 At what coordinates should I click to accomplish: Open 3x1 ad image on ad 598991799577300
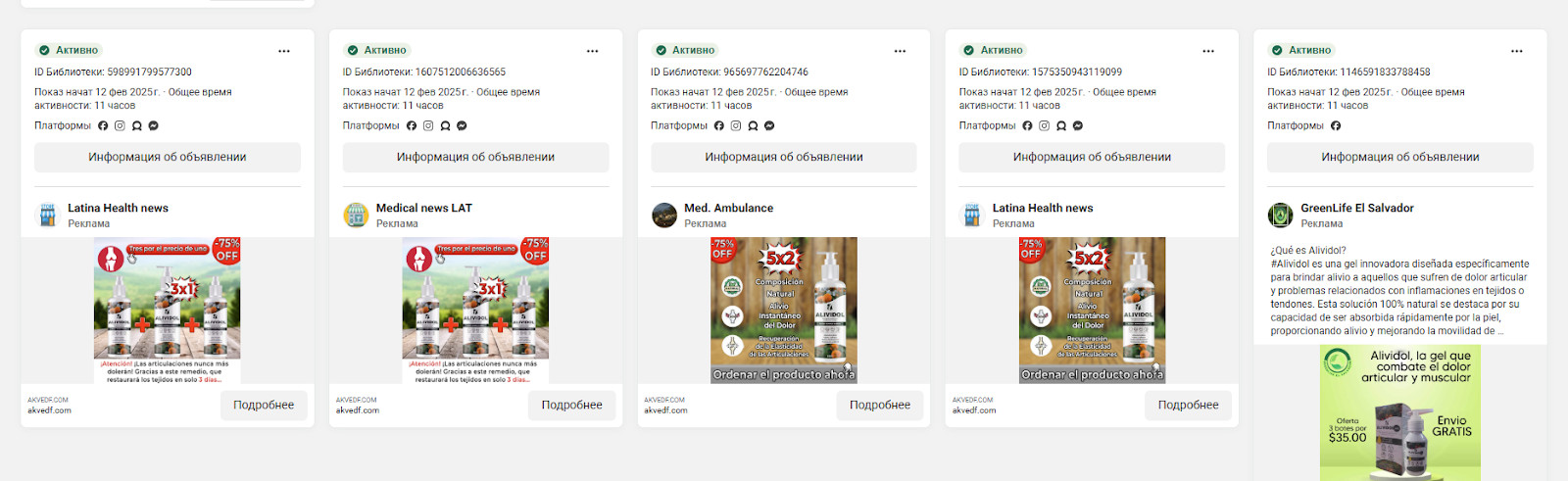168,310
